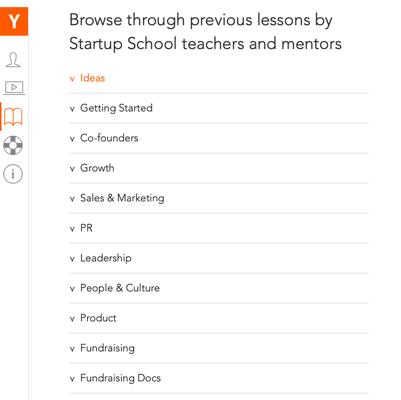
Task: Expand the Co-founders chevron
Action: [72, 139]
